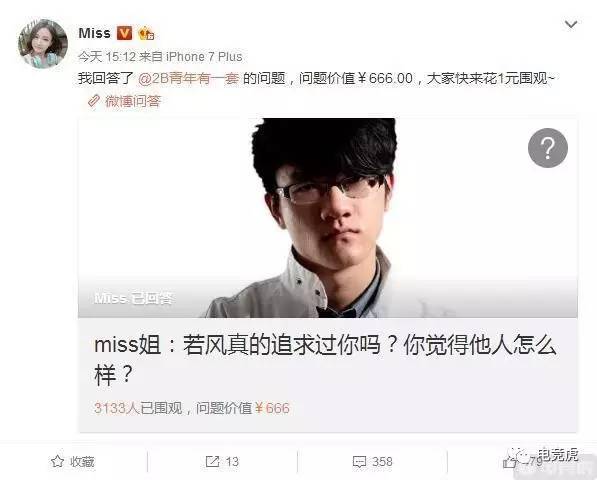The image size is (597, 480).
Task: Click the gray question mark circle icon
Action: (548, 148)
